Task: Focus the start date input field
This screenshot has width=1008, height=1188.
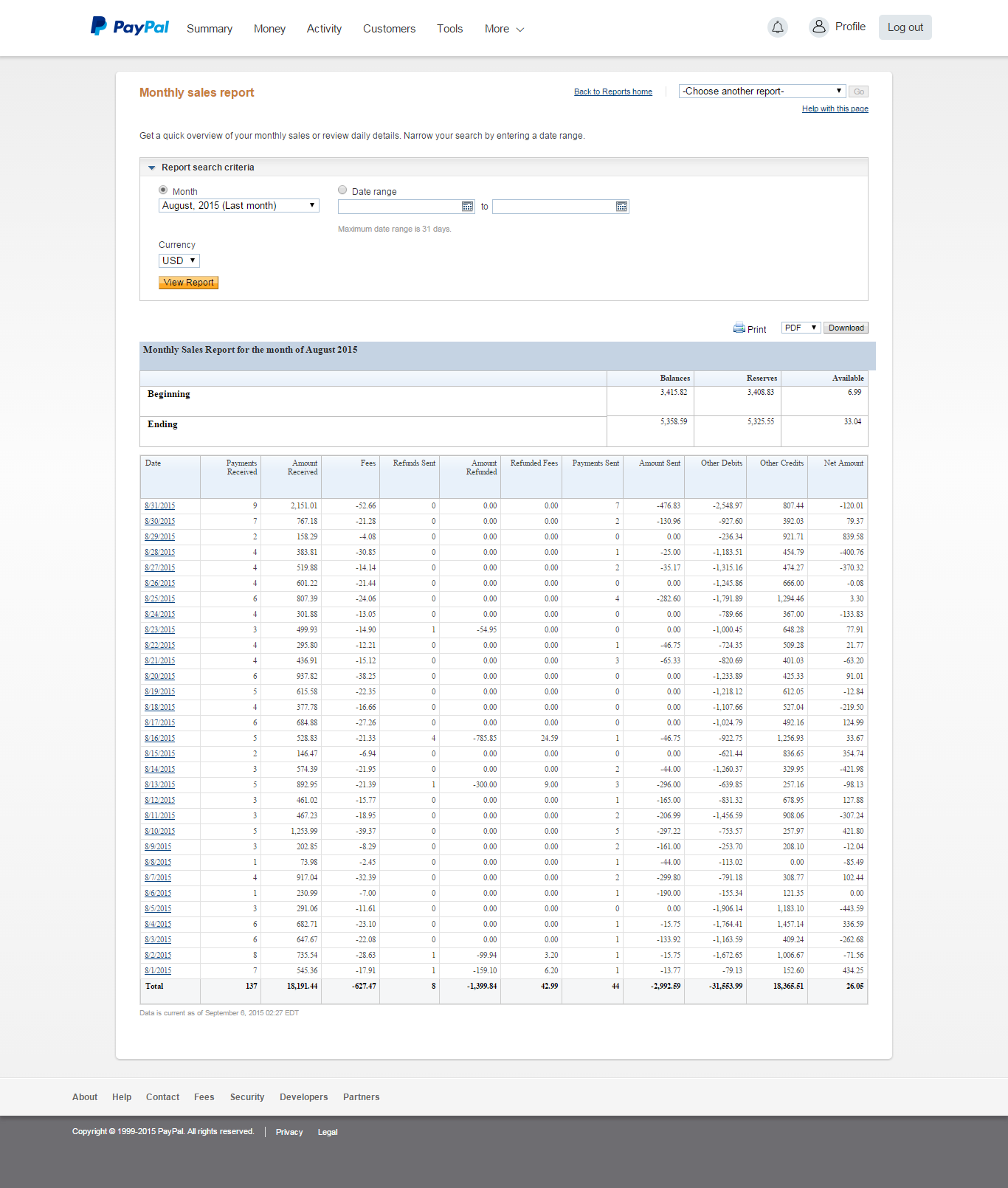Action: 399,207
